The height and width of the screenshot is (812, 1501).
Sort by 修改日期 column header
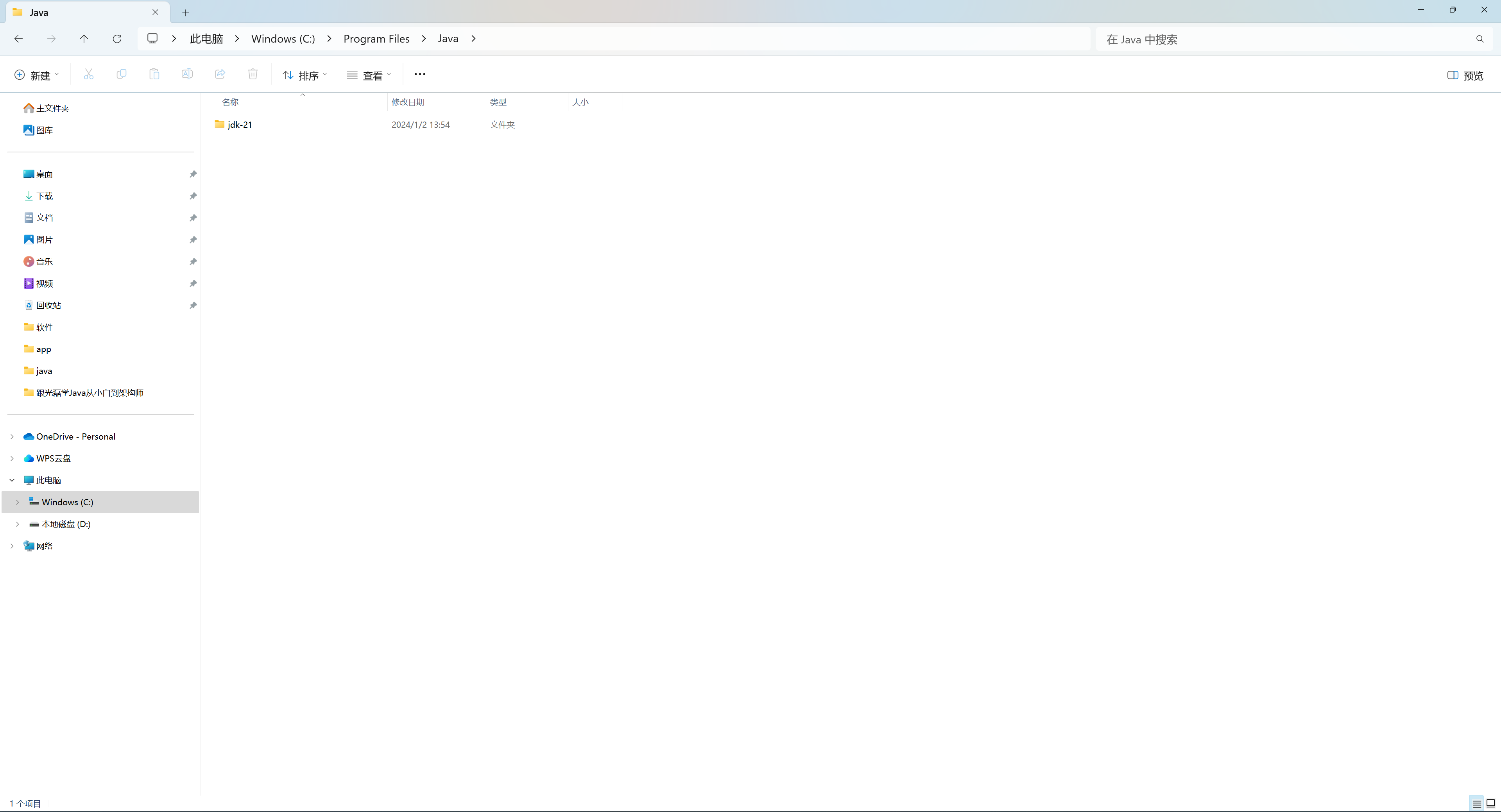408,102
